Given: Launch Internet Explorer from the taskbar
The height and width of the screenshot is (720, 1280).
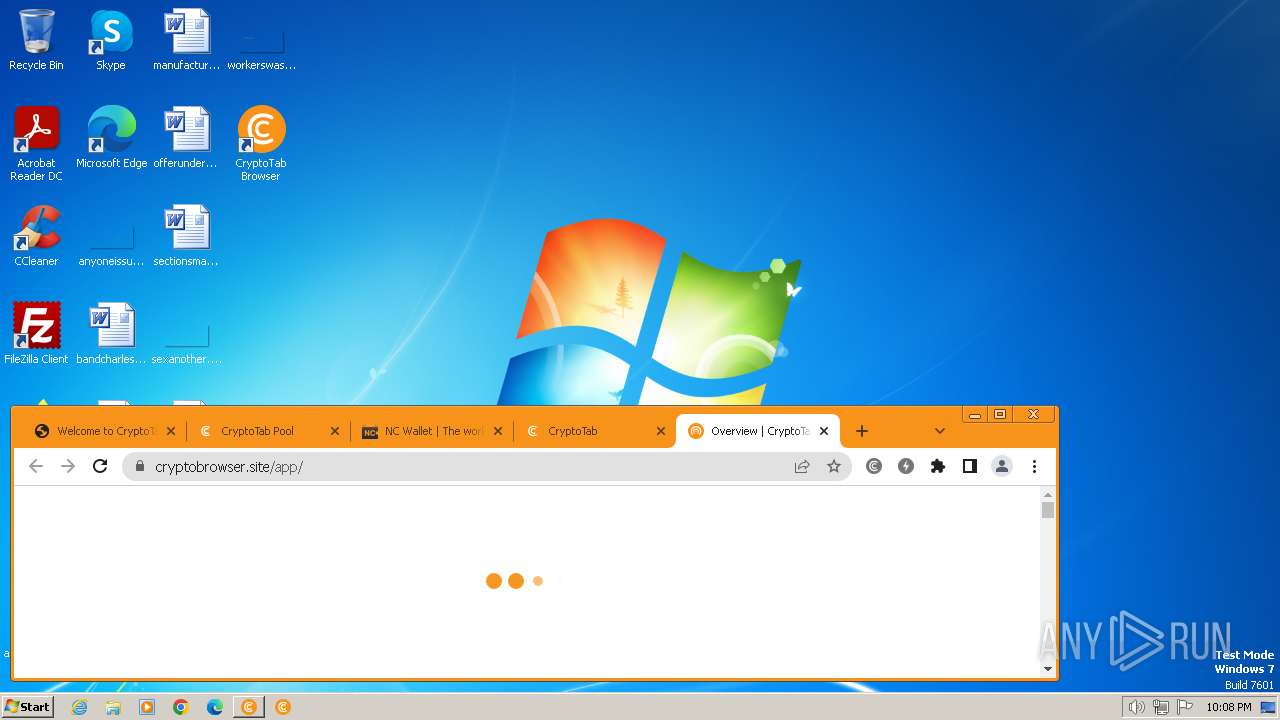Looking at the screenshot, I should [80, 707].
